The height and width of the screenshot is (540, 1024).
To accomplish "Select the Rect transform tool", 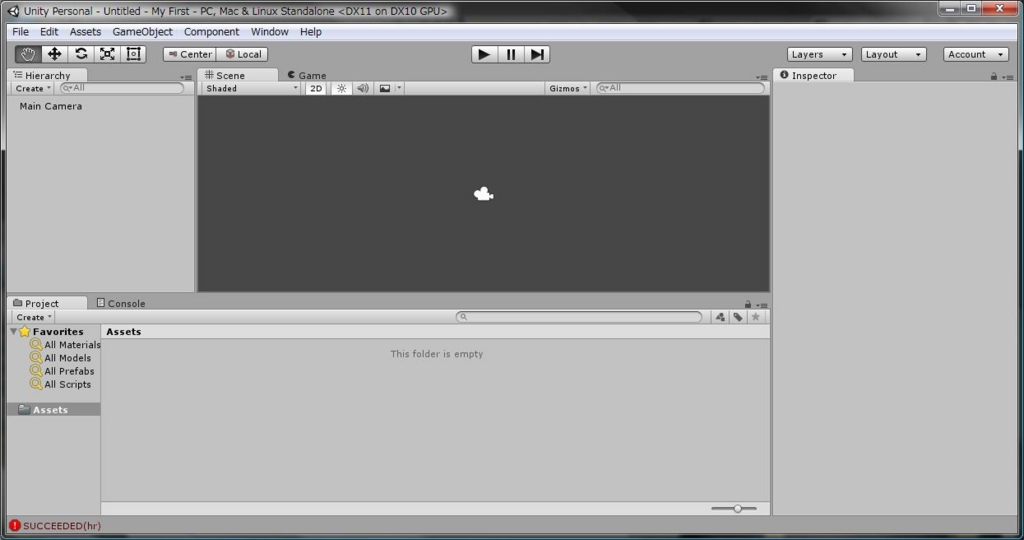I will [x=133, y=54].
